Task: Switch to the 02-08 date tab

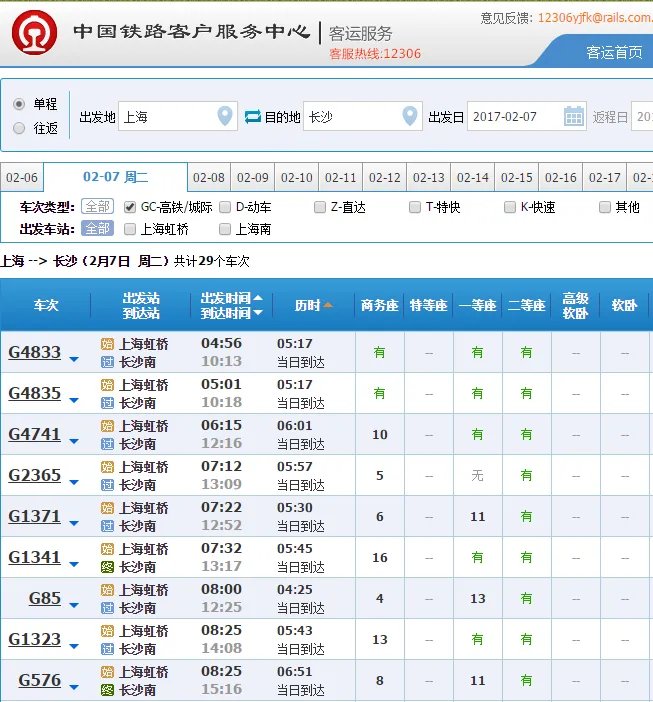Action: coord(209,177)
